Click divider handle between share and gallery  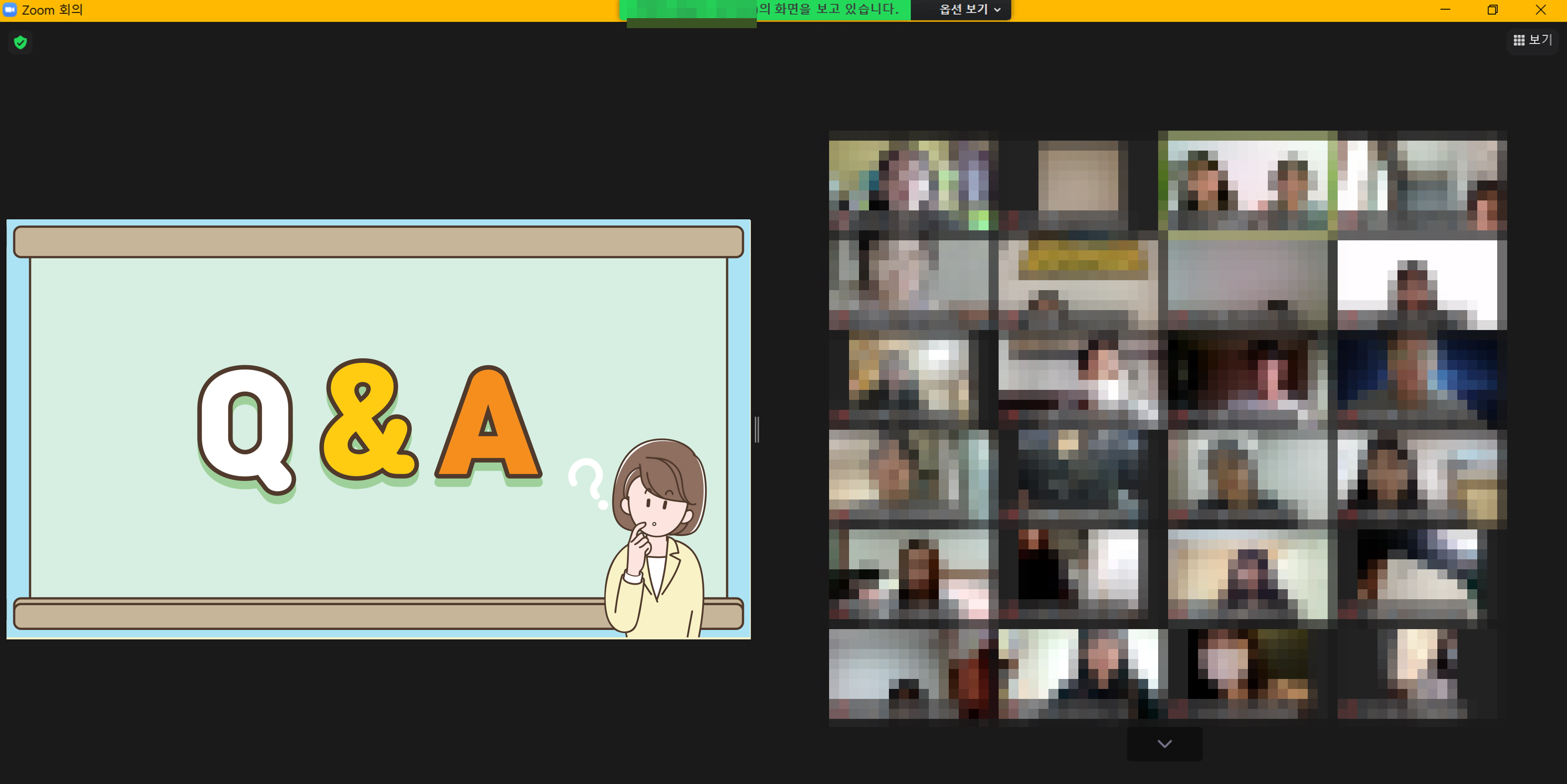point(757,429)
